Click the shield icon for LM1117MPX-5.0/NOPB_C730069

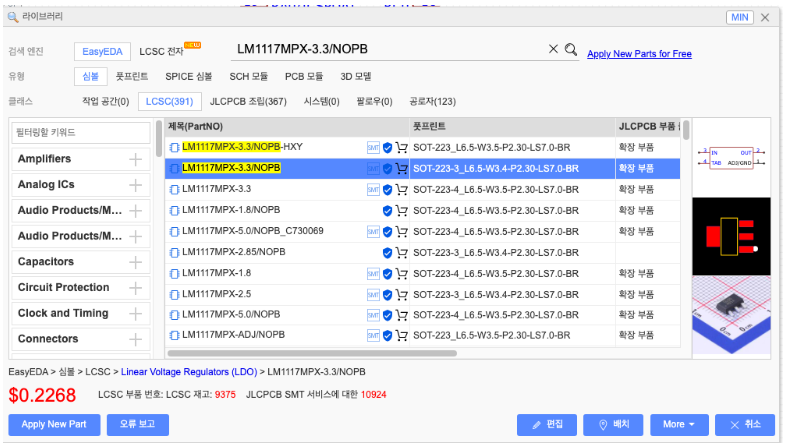point(387,231)
